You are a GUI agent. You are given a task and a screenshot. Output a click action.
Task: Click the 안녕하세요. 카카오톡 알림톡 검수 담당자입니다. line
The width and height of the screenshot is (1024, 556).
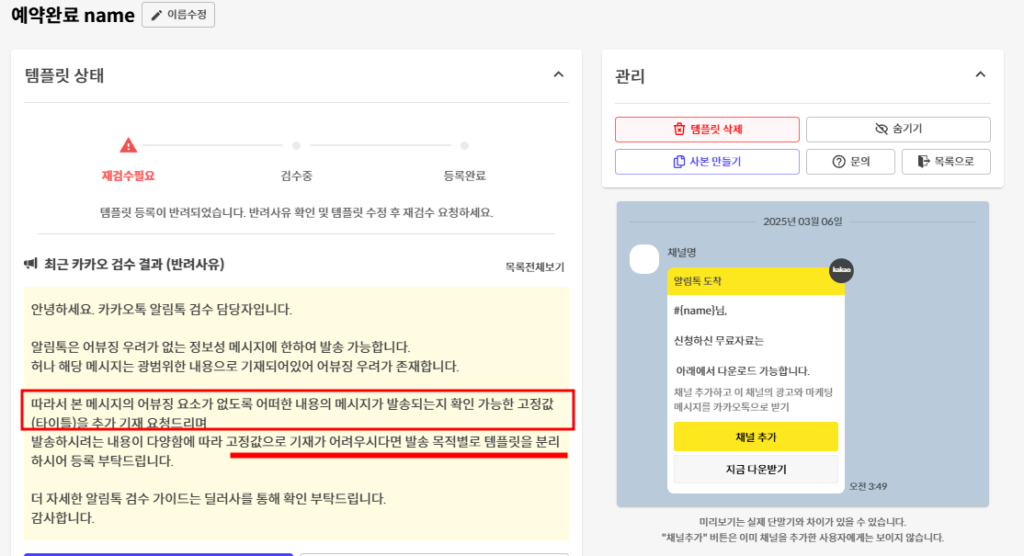pos(161,309)
